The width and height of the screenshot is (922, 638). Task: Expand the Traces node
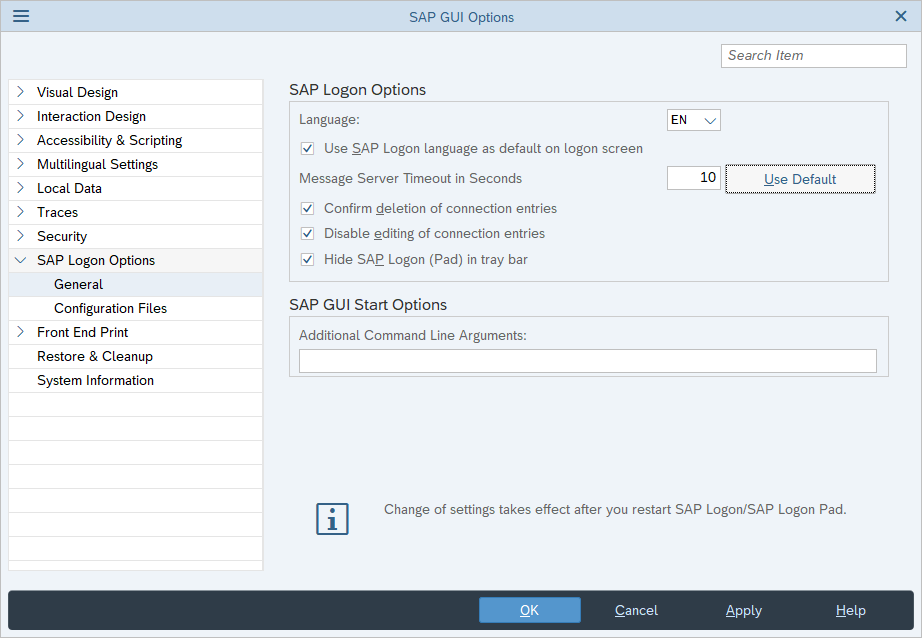(21, 212)
